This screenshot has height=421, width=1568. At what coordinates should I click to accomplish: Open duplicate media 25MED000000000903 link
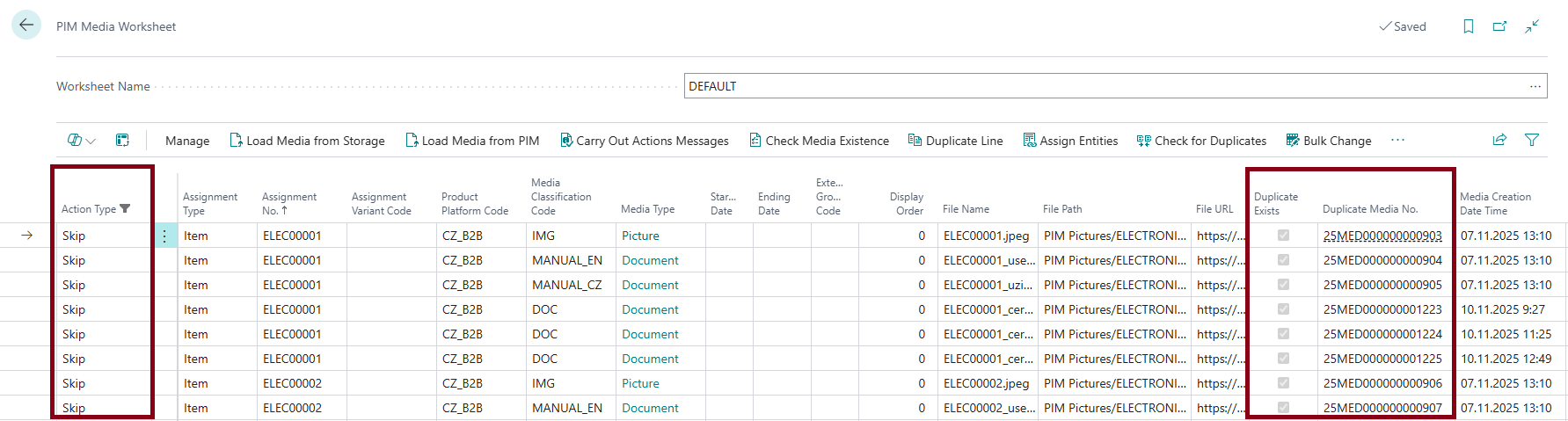1382,236
